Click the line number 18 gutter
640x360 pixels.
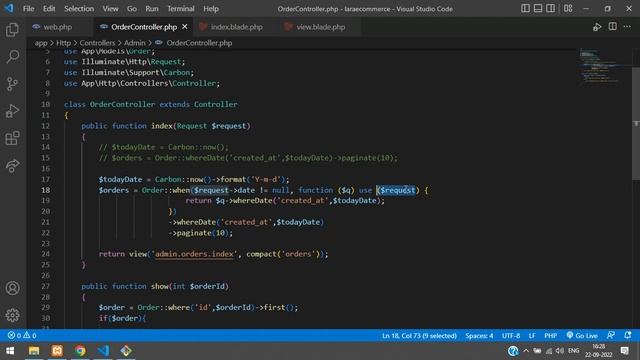click(x=45, y=190)
